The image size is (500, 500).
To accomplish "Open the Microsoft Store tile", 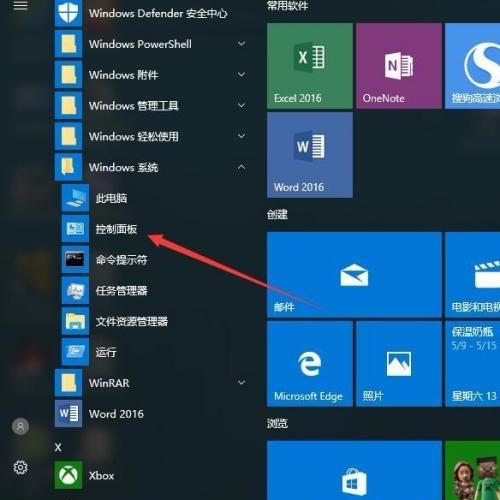I will tap(354, 470).
